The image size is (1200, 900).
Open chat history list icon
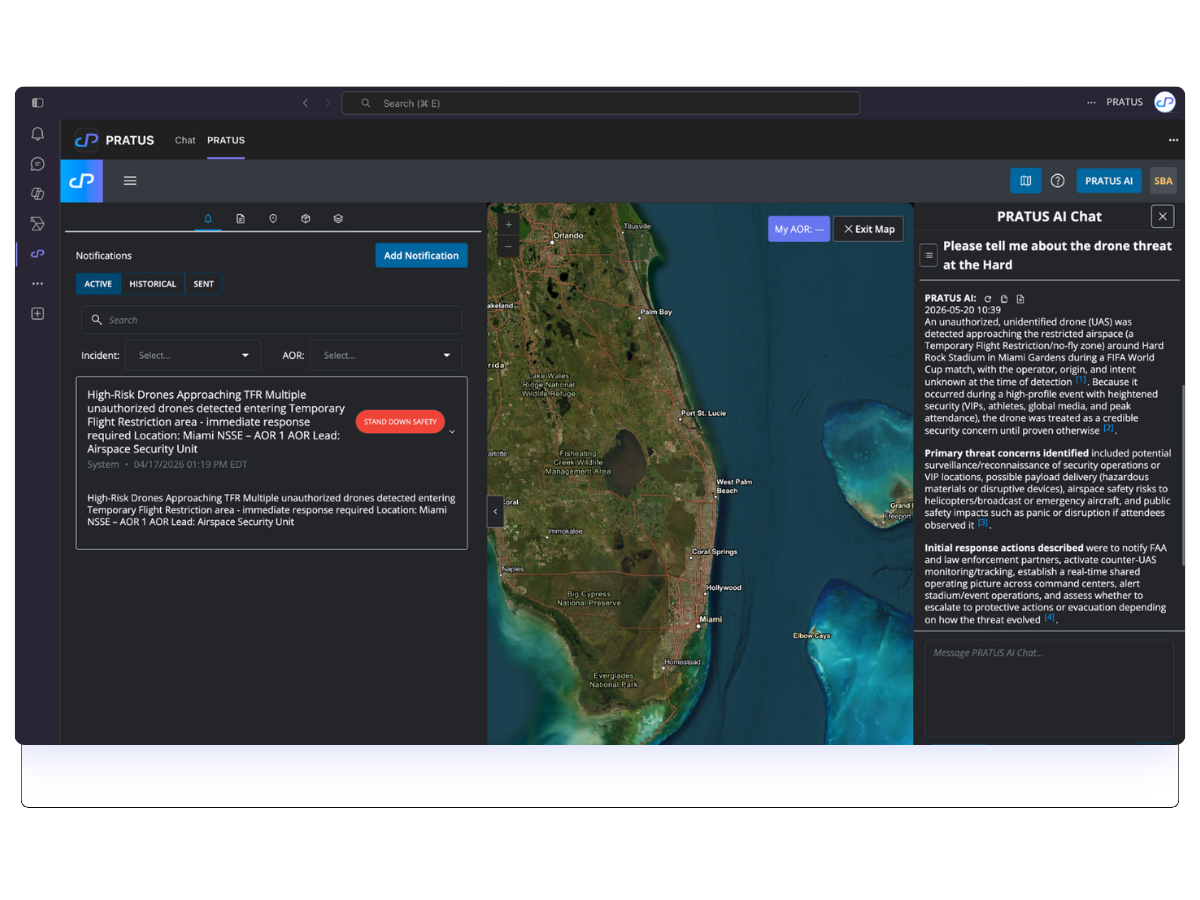coord(928,255)
